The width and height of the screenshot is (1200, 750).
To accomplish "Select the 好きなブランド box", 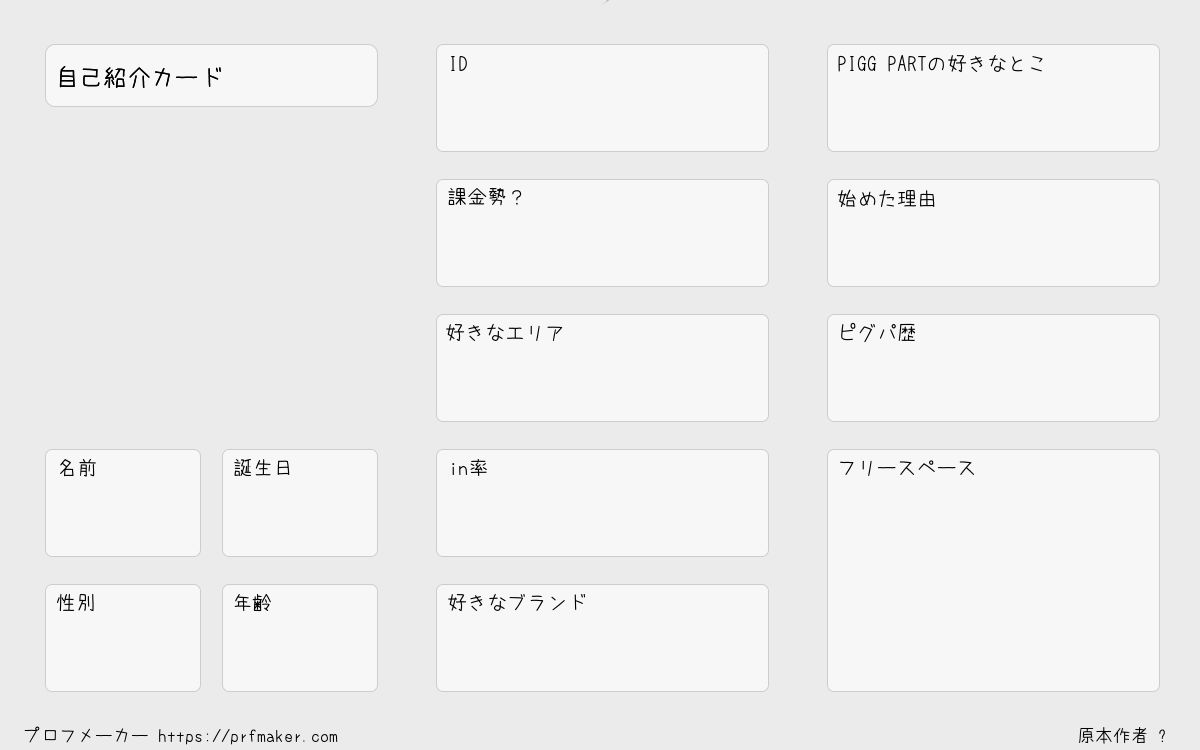I will 602,638.
